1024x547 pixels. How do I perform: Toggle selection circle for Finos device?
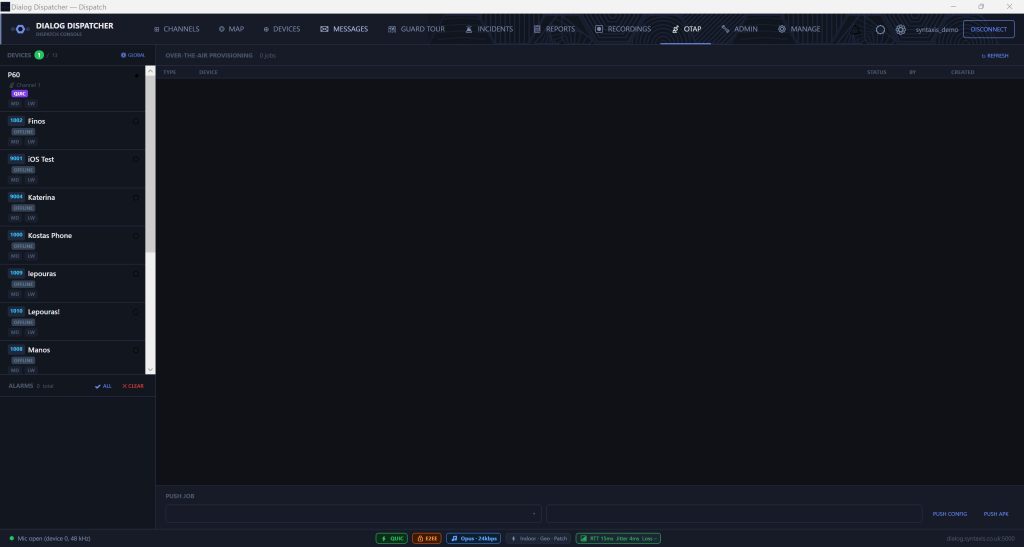136,121
